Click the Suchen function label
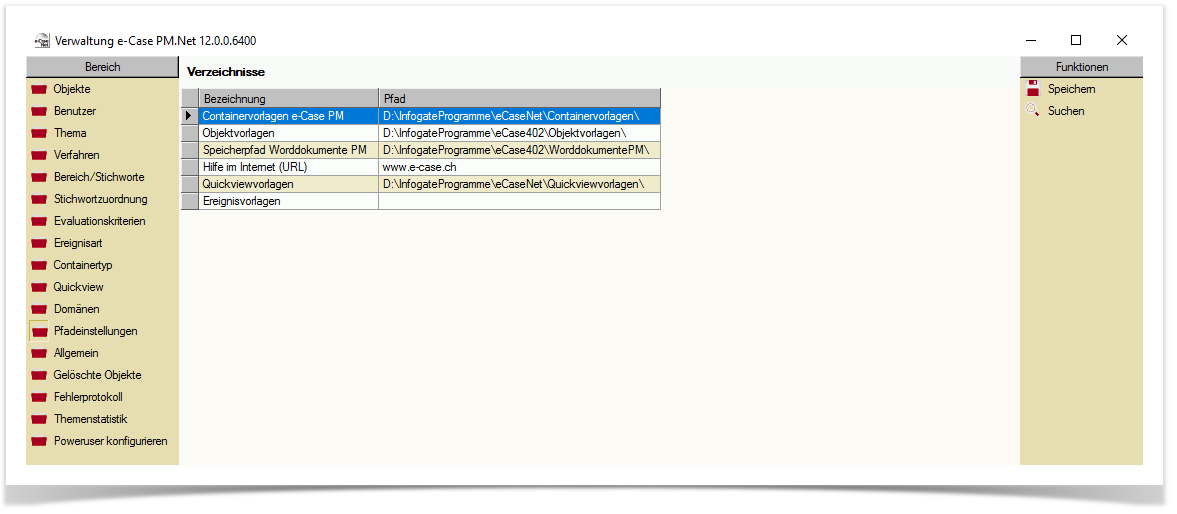1177x514 pixels. pyautogui.click(x=1066, y=111)
